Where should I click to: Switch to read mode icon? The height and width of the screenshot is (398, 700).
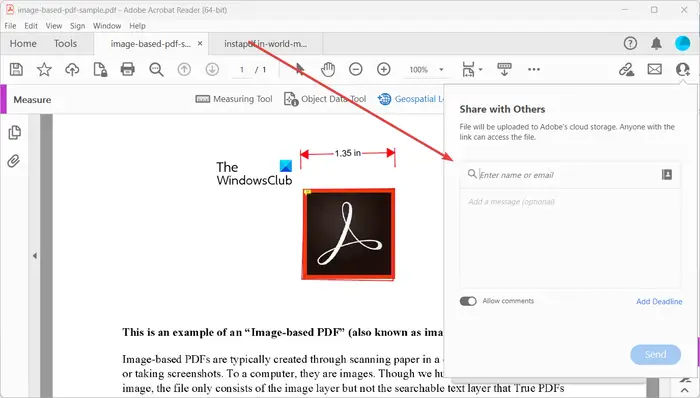pos(504,69)
